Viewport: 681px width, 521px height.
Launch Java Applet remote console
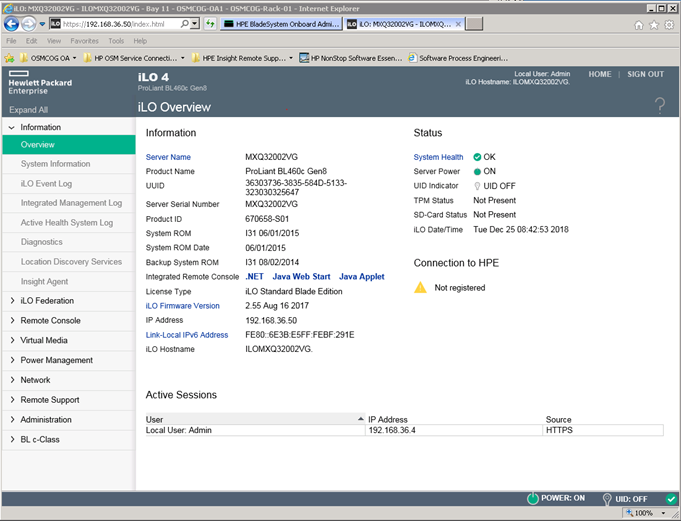(362, 277)
